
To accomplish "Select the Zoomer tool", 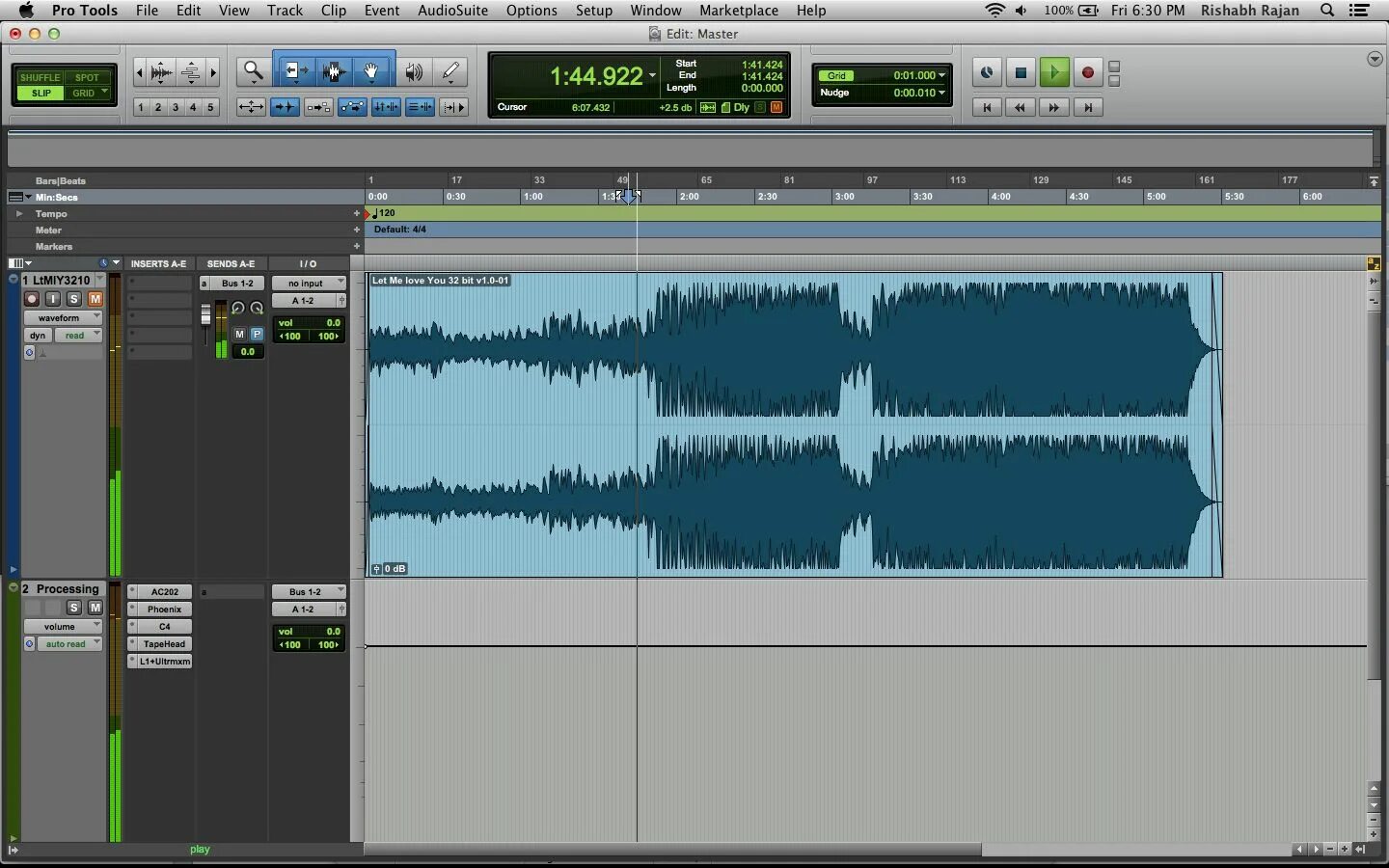I will click(x=253, y=72).
